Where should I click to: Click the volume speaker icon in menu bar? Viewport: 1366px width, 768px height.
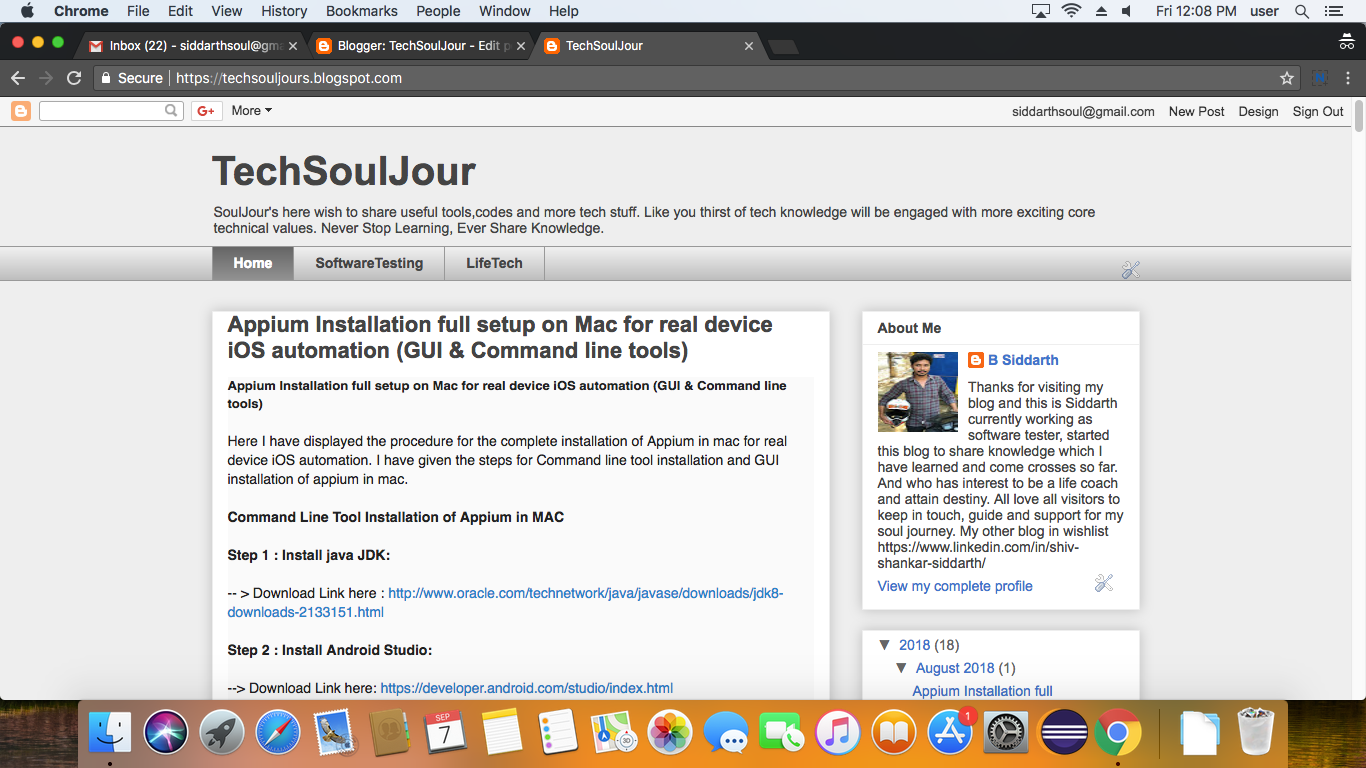coord(1127,11)
